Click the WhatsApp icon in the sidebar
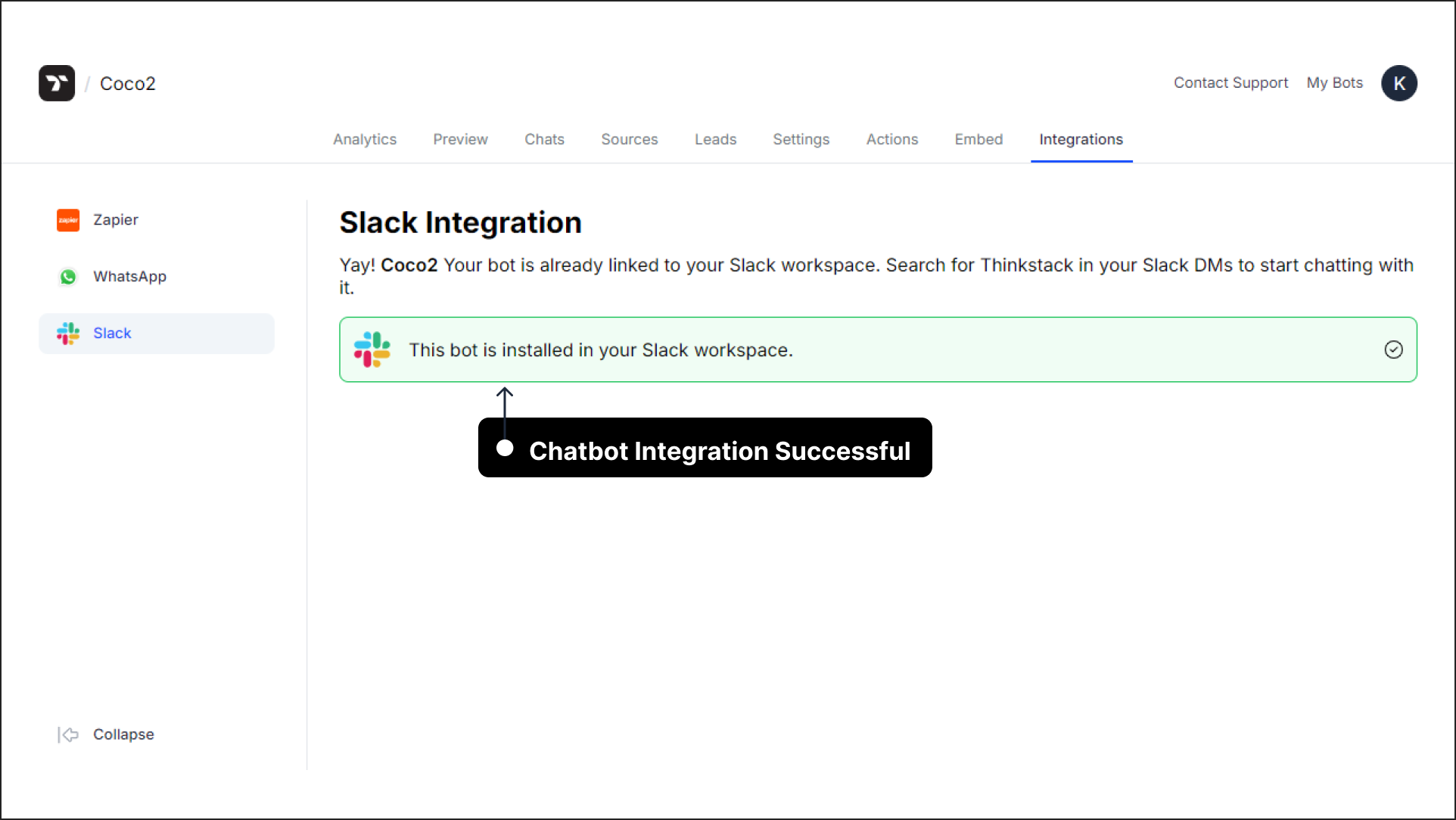This screenshot has width=1456, height=820. tap(68, 276)
